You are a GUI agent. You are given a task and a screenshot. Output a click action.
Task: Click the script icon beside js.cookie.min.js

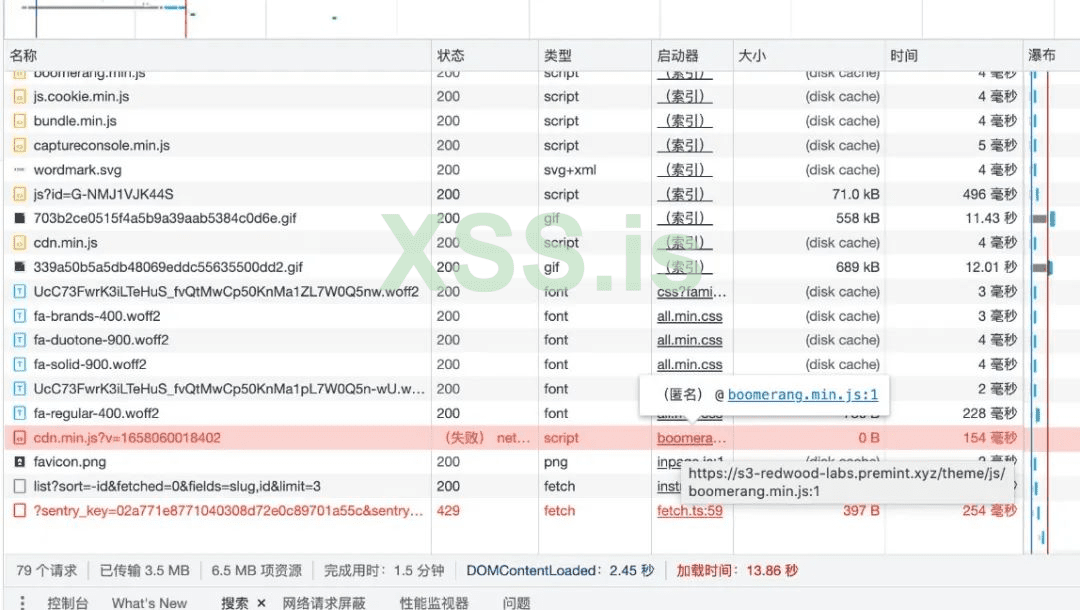[x=19, y=97]
